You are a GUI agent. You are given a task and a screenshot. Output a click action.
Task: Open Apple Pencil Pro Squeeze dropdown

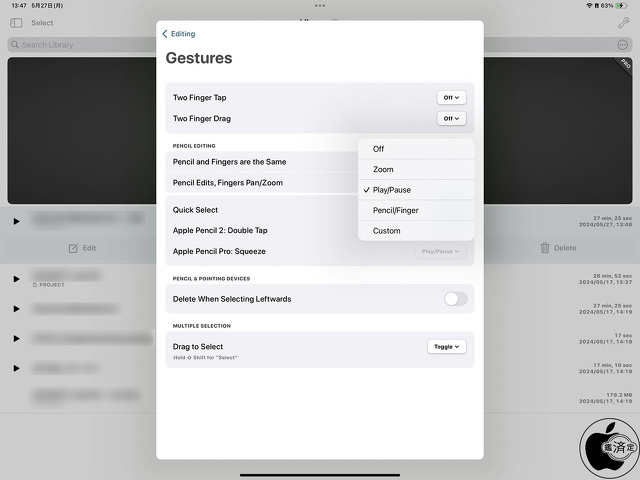point(440,251)
